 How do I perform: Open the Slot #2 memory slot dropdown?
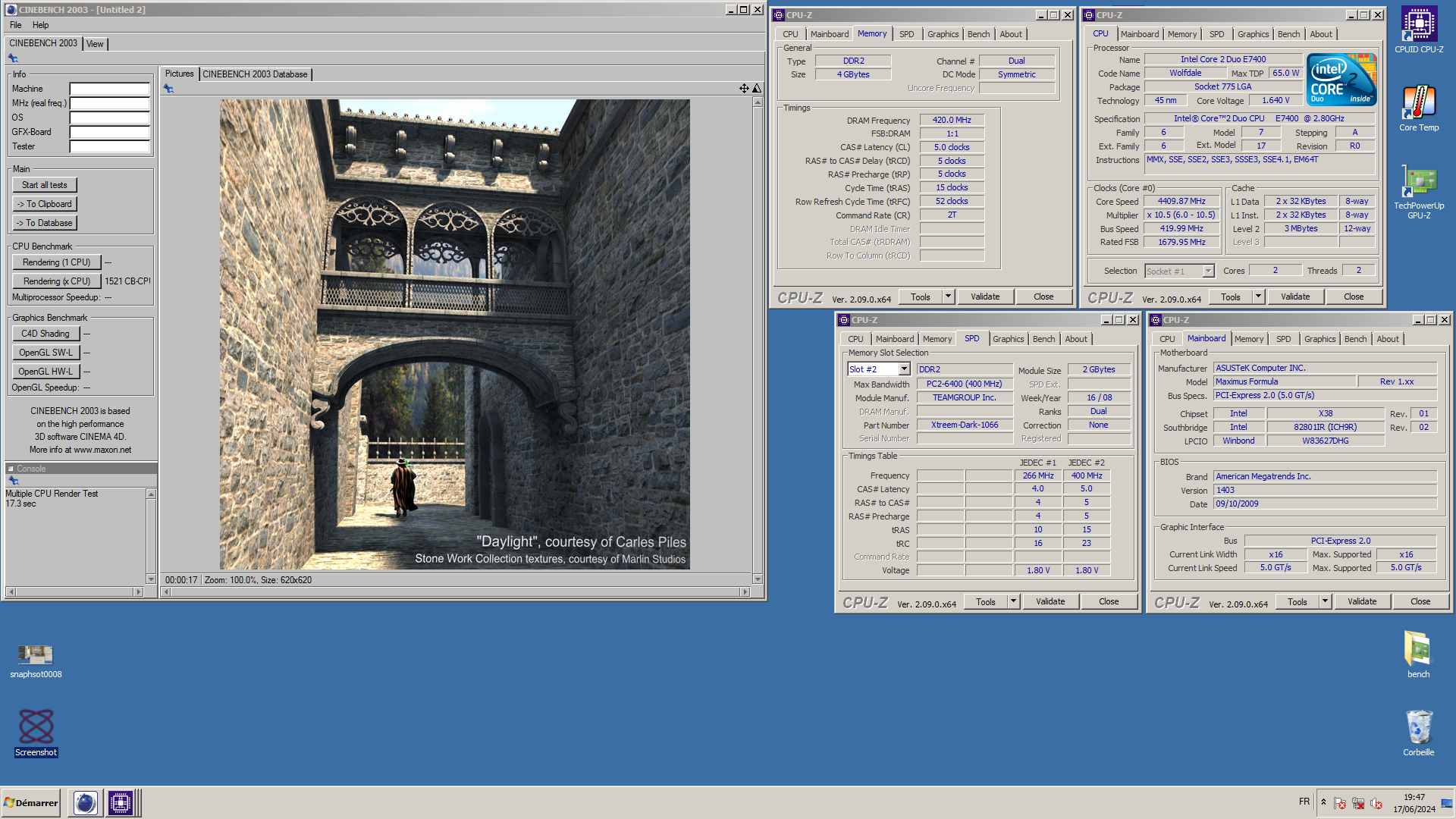click(x=904, y=369)
